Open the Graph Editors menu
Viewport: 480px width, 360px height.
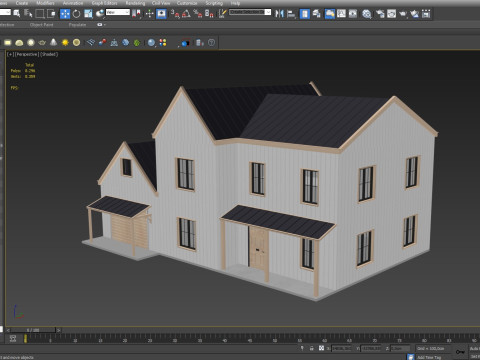pyautogui.click(x=104, y=3)
